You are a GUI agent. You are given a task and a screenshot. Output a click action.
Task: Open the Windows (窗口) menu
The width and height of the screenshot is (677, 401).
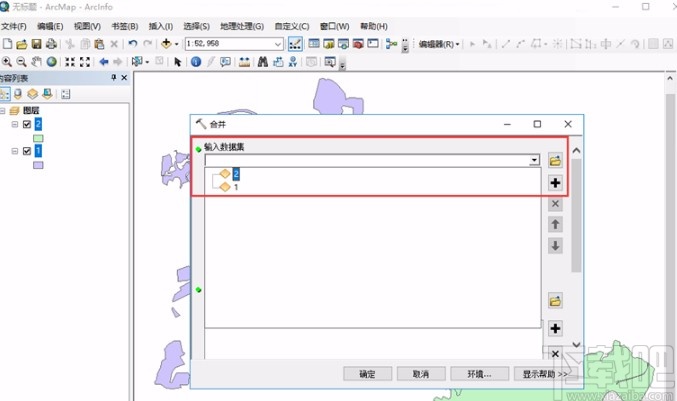[335, 26]
